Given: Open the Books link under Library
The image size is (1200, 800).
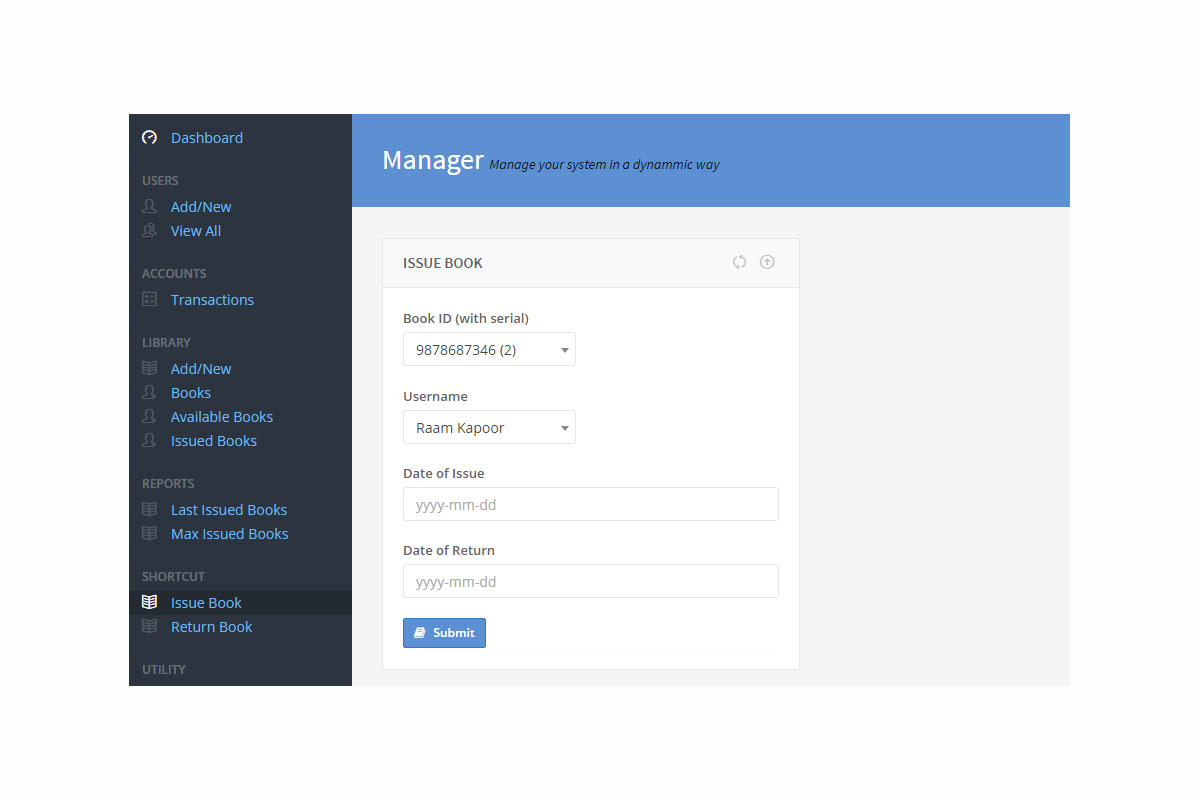Looking at the screenshot, I should [190, 393].
